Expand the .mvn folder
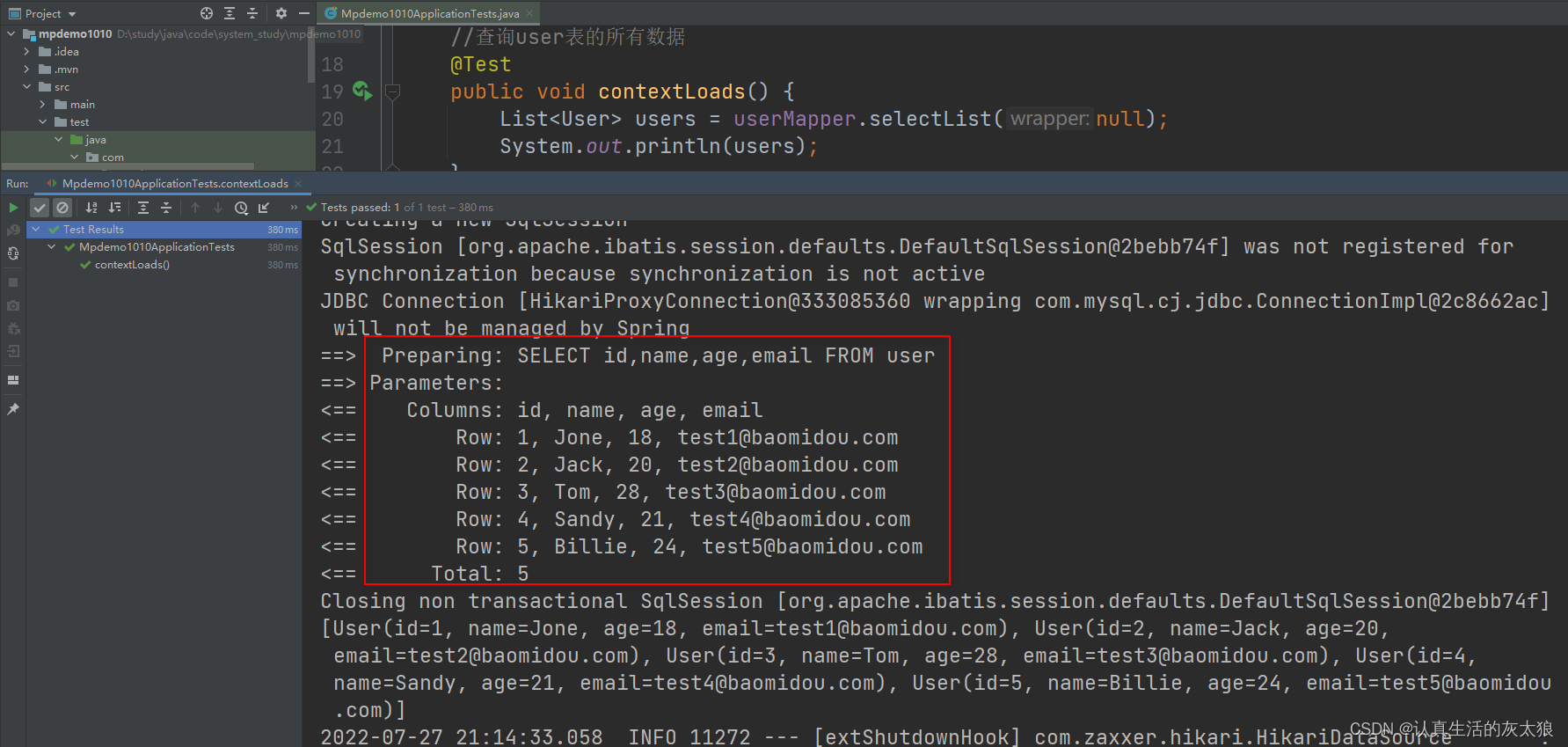 (26, 69)
